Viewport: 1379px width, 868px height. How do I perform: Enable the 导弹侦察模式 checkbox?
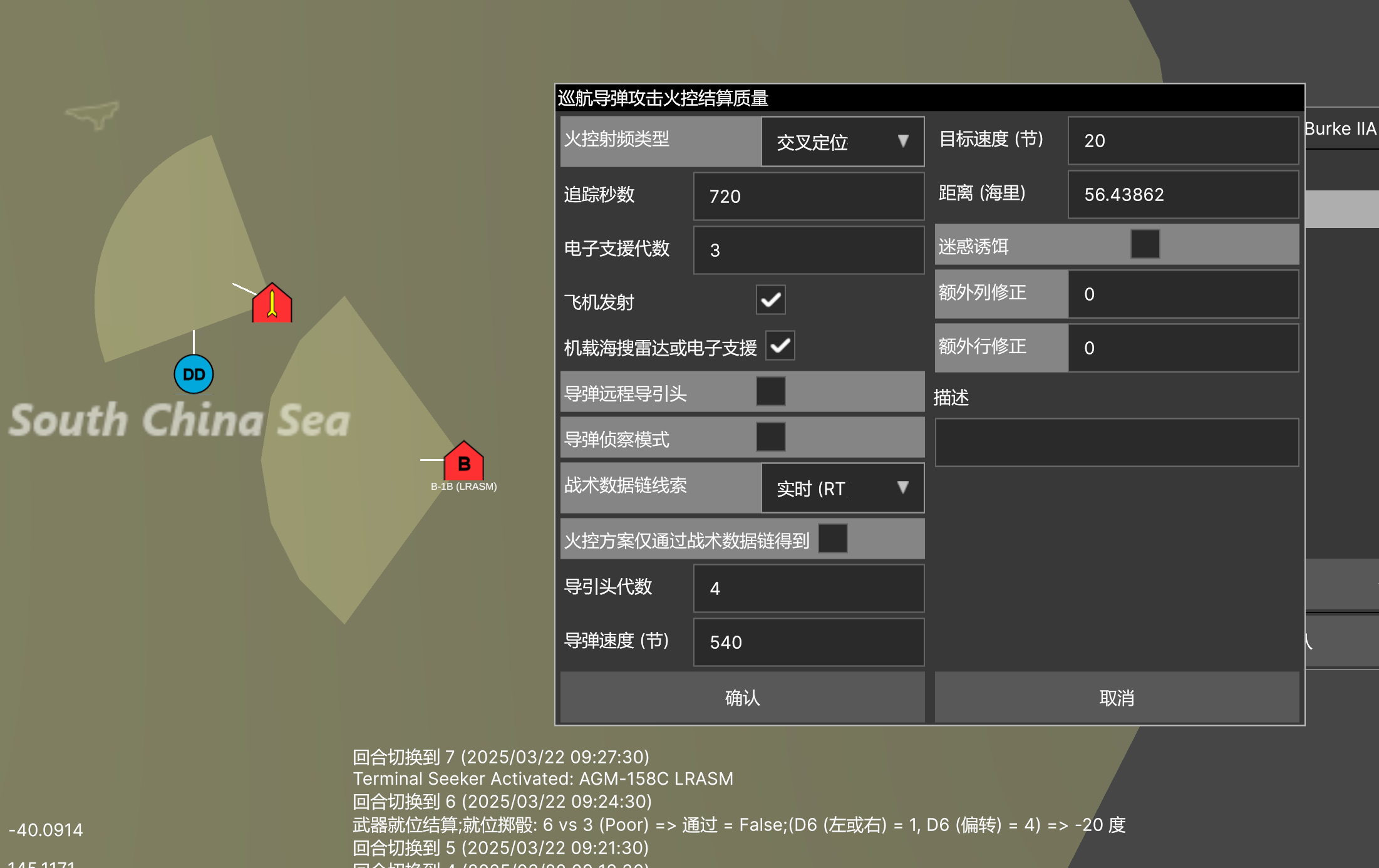[770, 437]
